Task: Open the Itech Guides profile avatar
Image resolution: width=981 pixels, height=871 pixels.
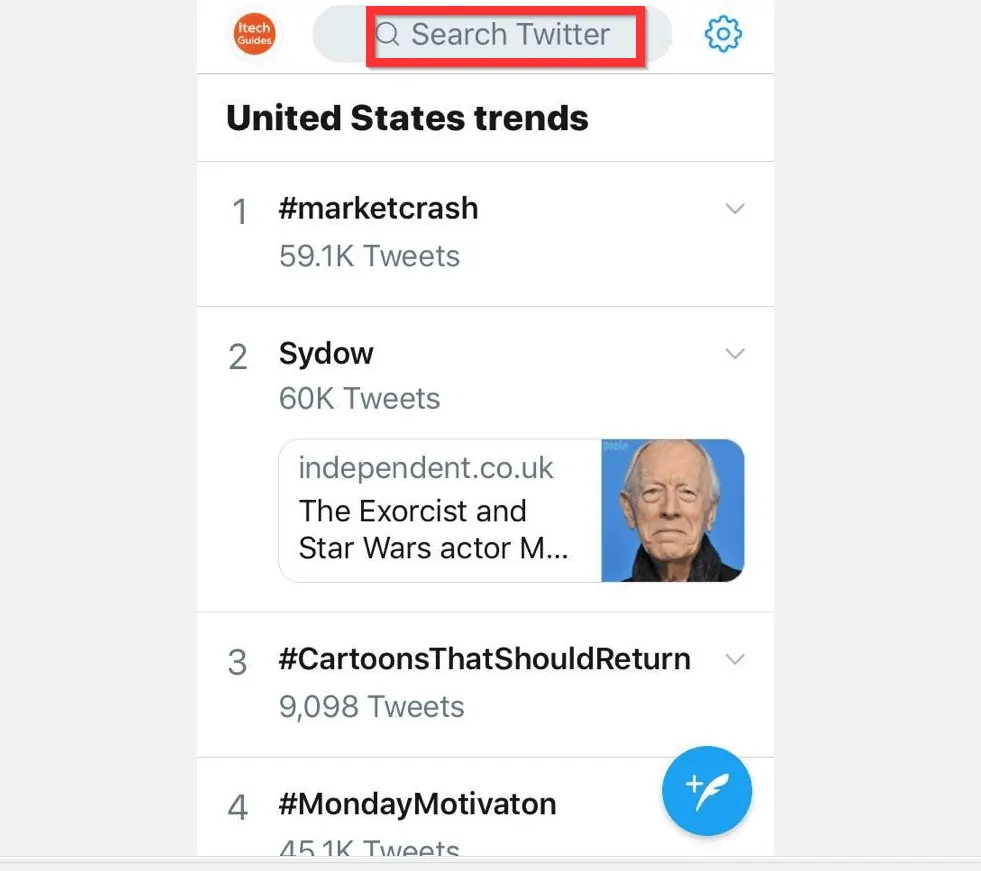Action: 254,35
